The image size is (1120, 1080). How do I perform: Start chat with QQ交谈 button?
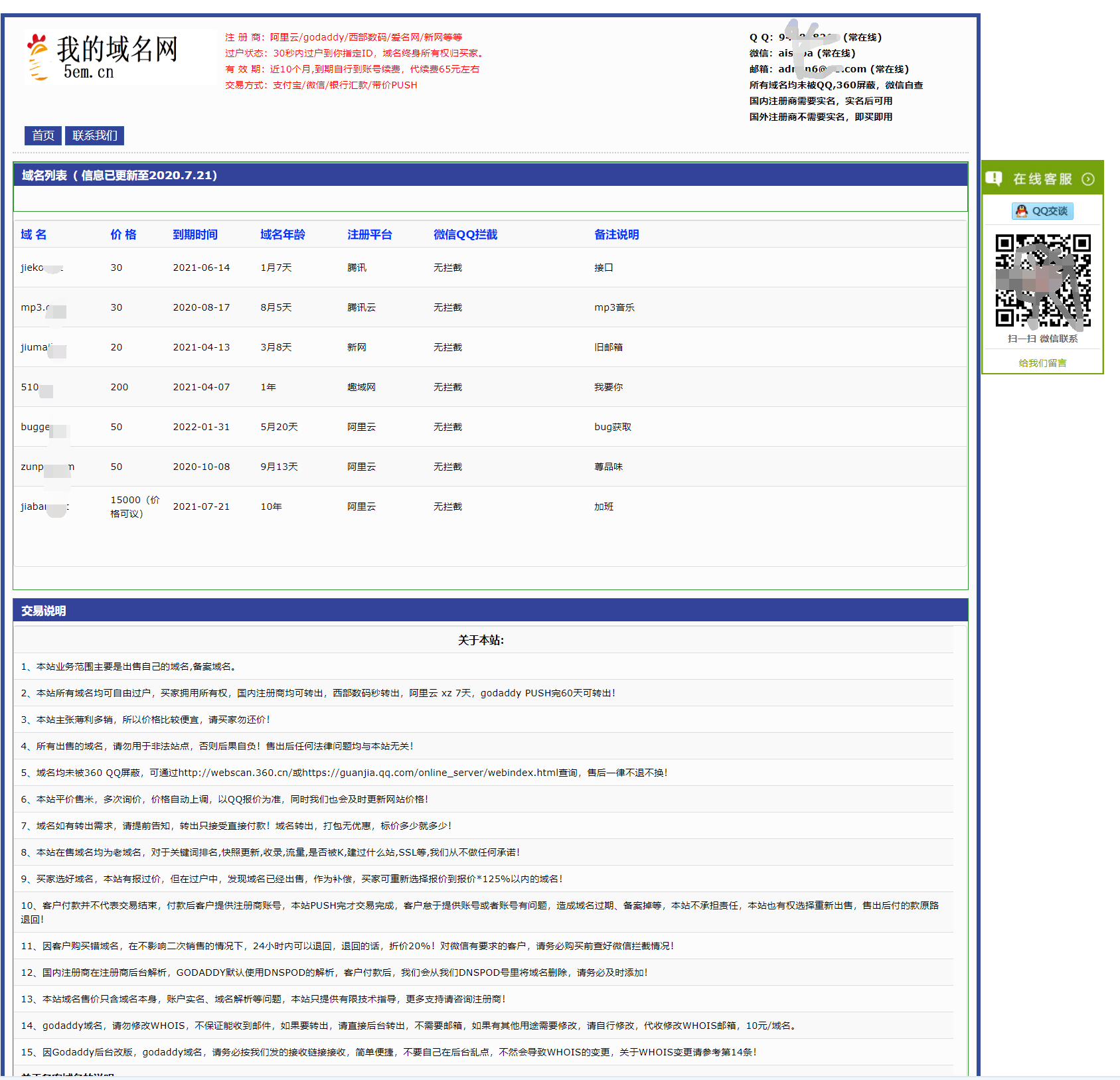[x=1042, y=211]
